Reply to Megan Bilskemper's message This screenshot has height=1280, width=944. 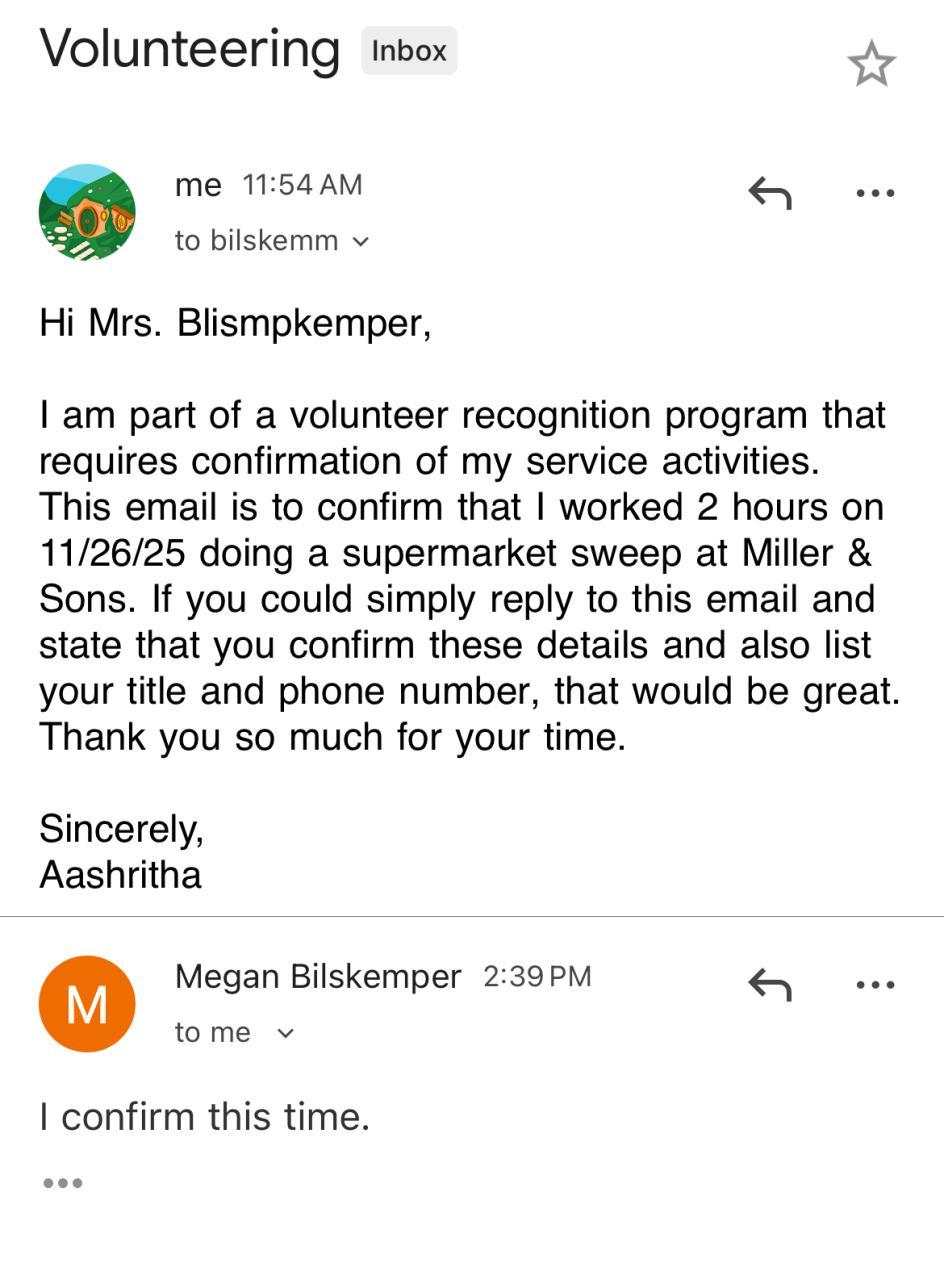pyautogui.click(x=769, y=984)
